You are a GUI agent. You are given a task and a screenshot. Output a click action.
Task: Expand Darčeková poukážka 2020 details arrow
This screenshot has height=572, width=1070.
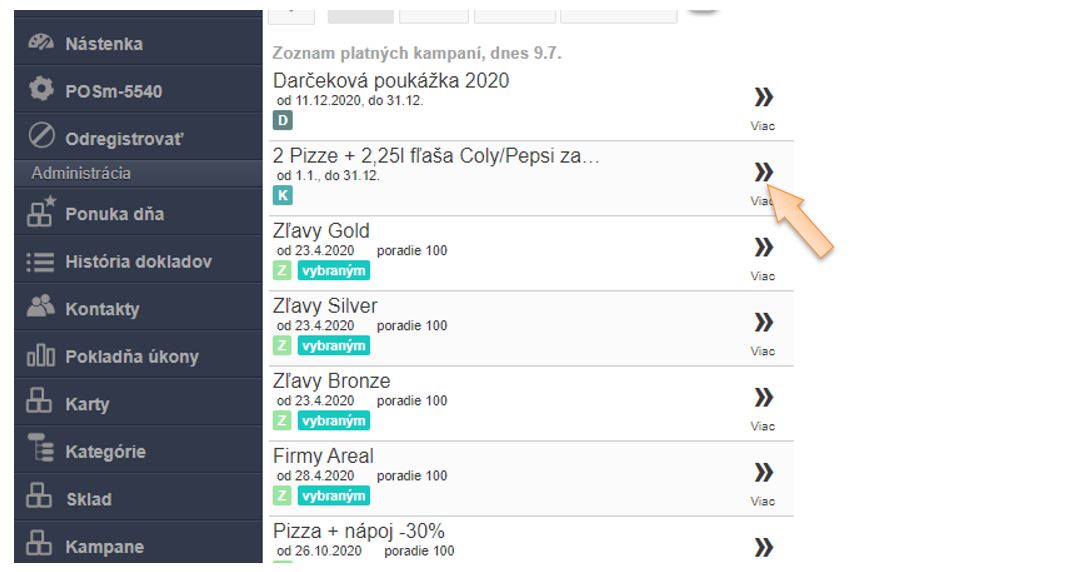(x=763, y=97)
